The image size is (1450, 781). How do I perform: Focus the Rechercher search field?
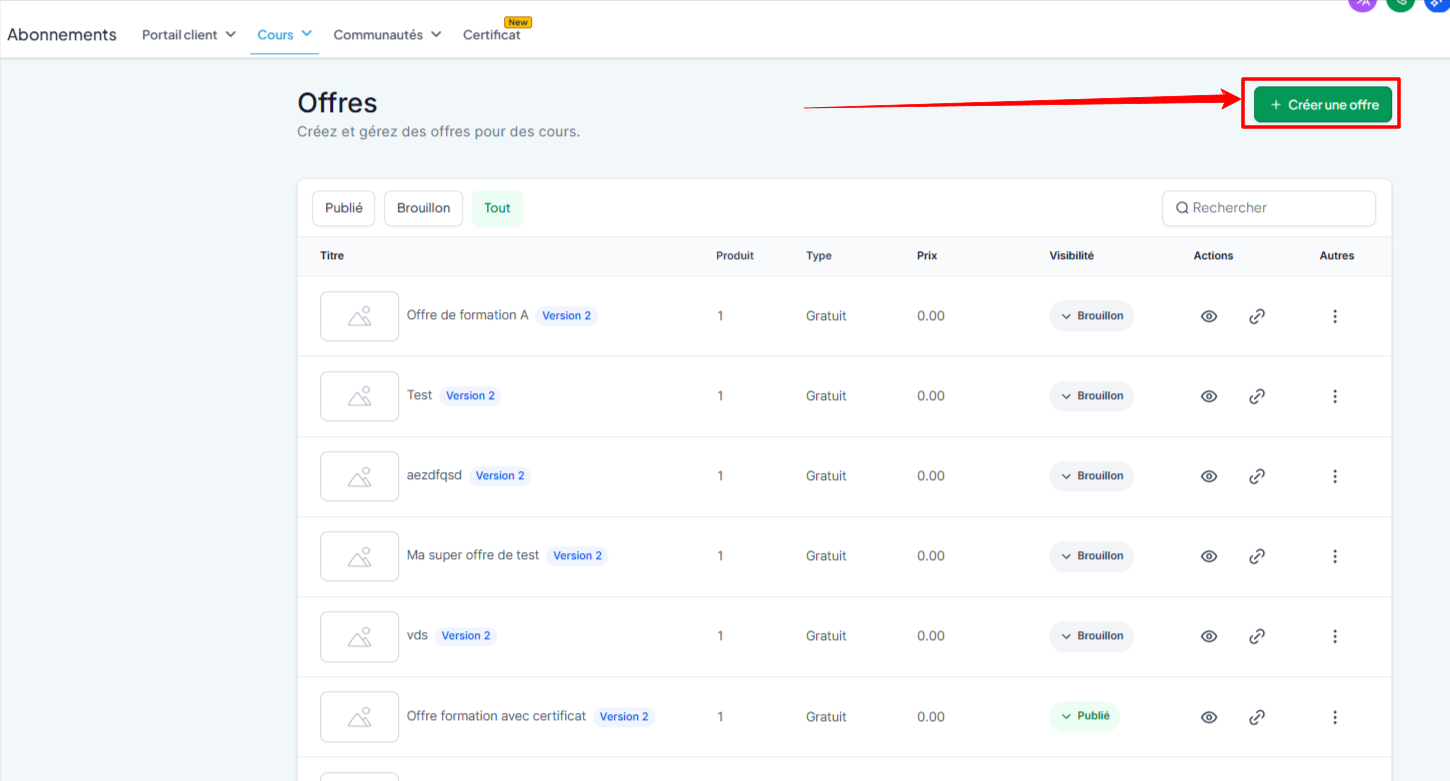(x=1269, y=208)
